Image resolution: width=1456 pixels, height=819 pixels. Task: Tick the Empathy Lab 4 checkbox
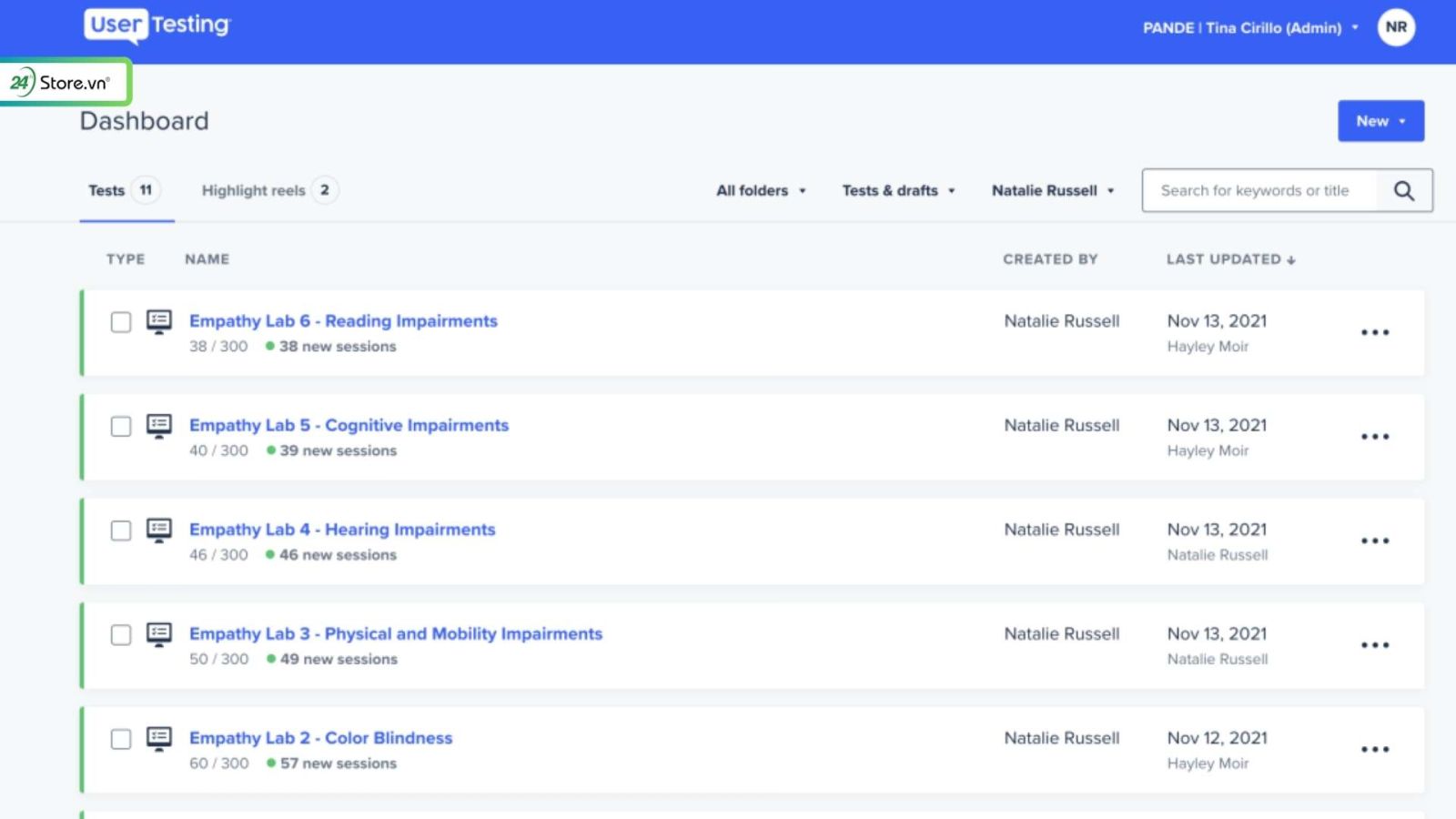coord(121,531)
